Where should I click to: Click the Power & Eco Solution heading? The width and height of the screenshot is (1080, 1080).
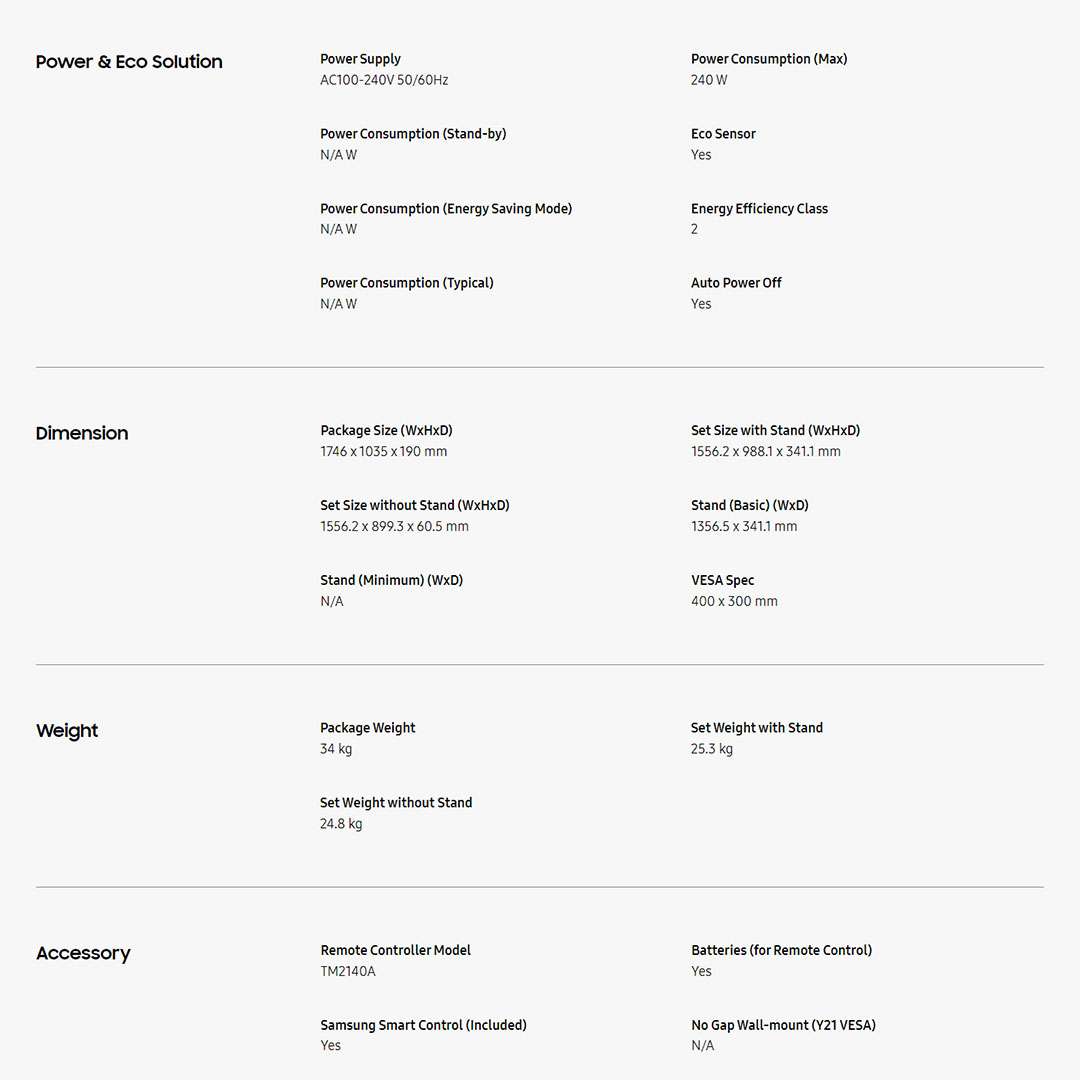[x=129, y=62]
